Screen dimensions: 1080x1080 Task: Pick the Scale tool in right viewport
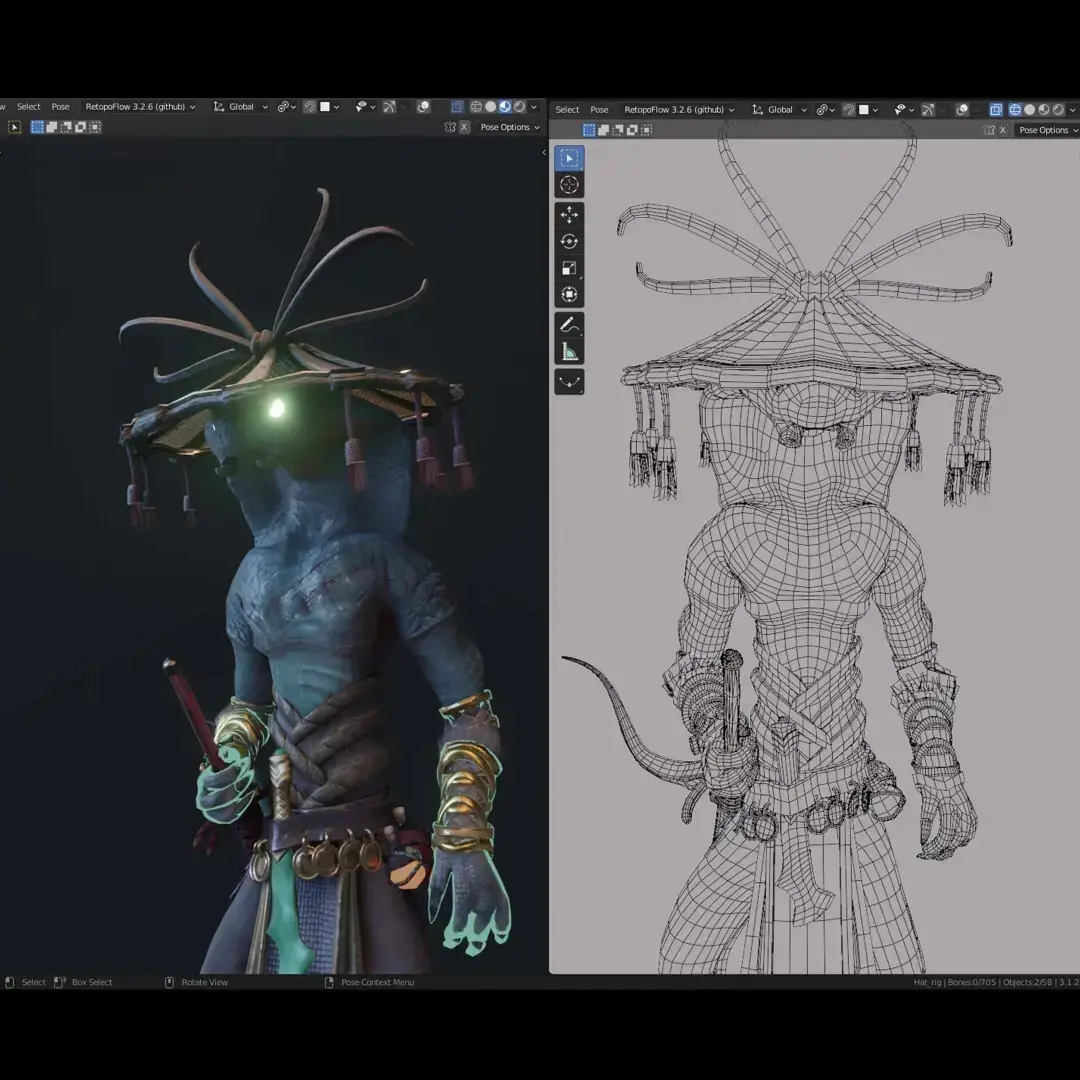click(569, 268)
